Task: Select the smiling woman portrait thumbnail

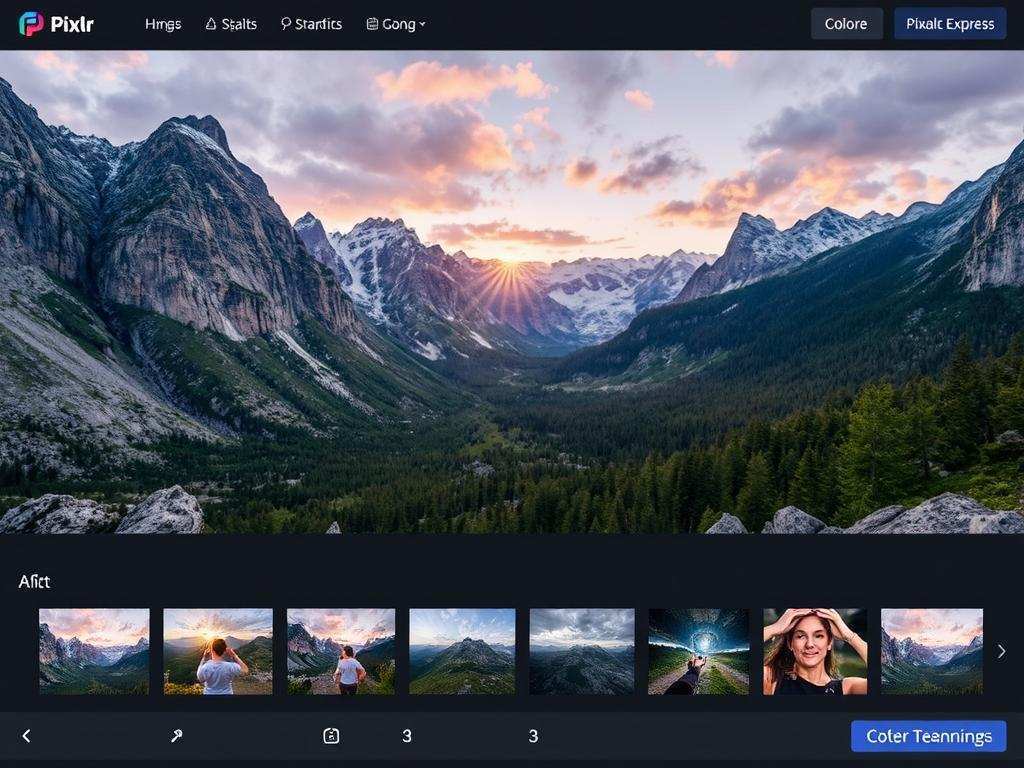Action: coord(815,651)
